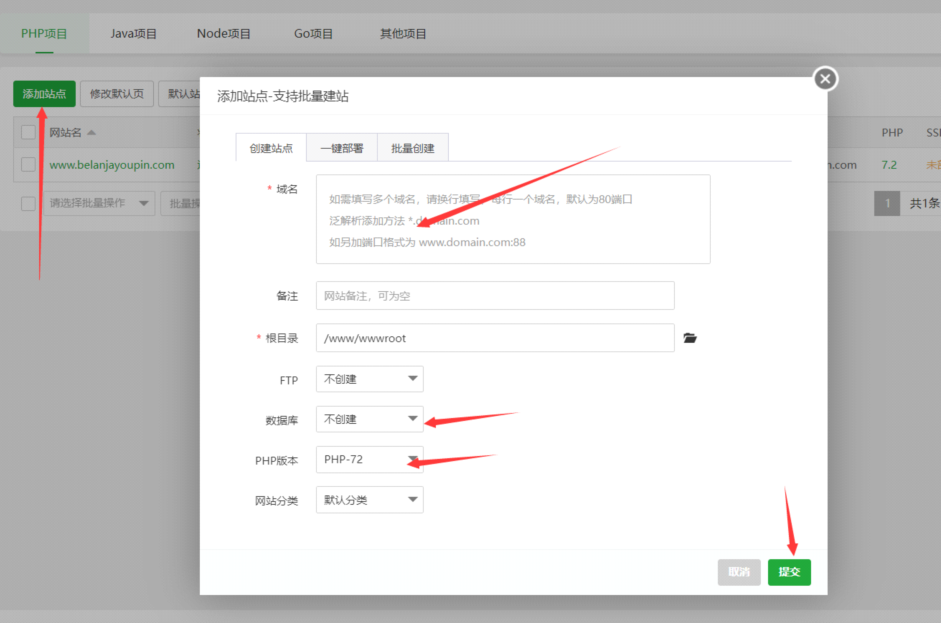
Task: Click the 备注 input field
Action: (495, 296)
